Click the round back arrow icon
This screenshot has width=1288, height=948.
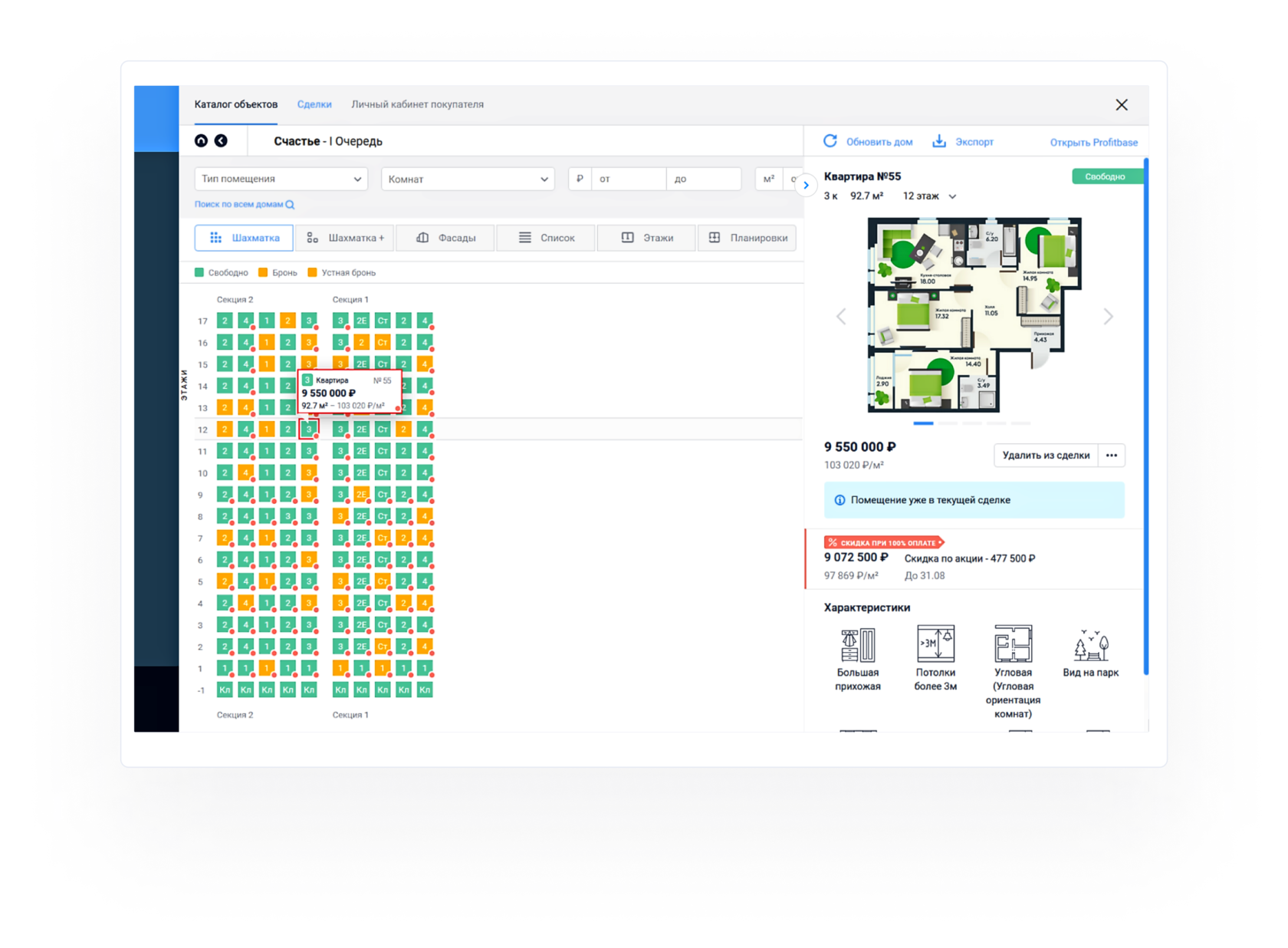[221, 141]
